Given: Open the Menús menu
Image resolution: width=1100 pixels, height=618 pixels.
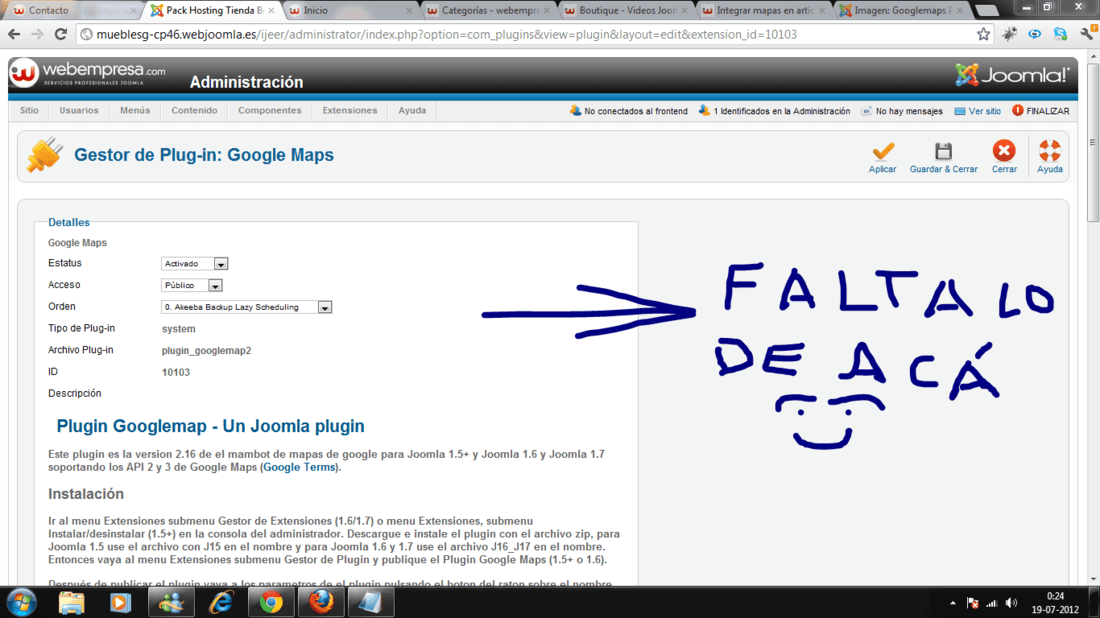Looking at the screenshot, I should click(135, 110).
